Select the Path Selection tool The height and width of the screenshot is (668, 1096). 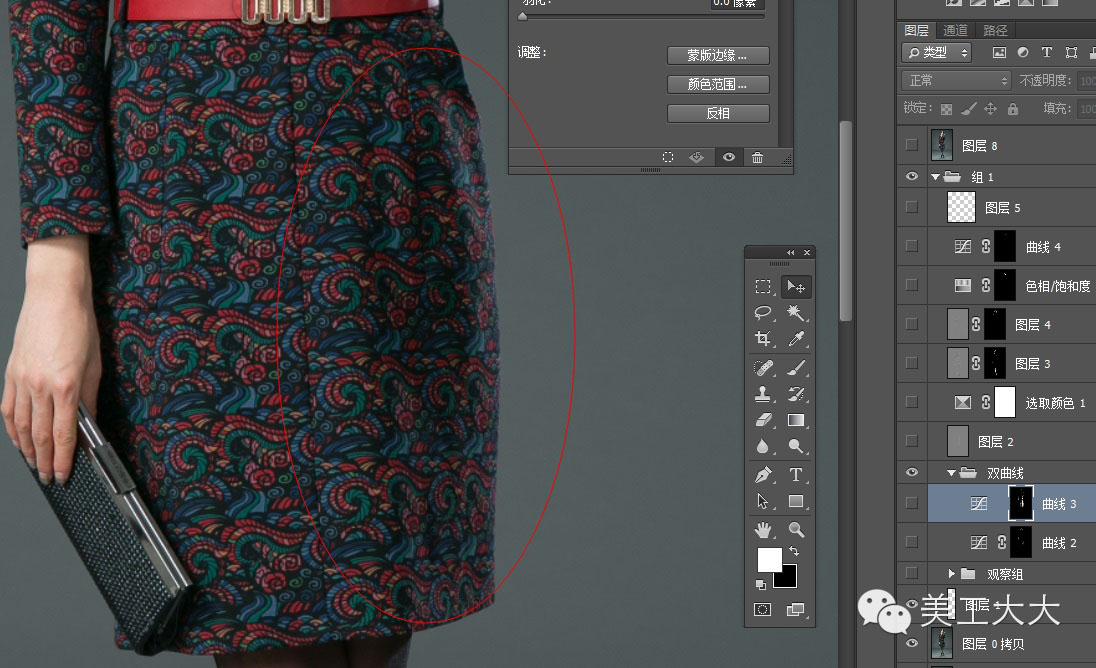tap(763, 501)
